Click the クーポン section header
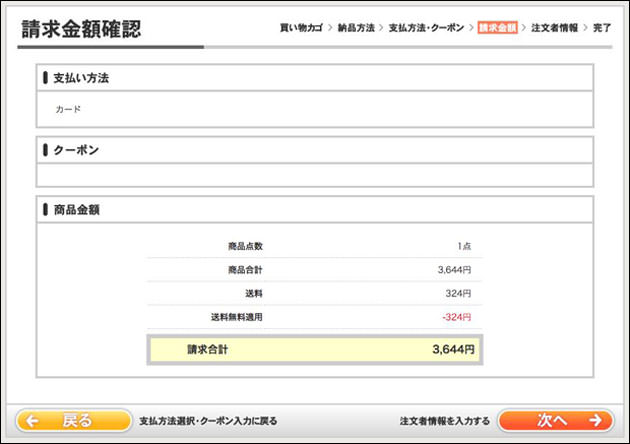630x444 pixels. coord(315,150)
